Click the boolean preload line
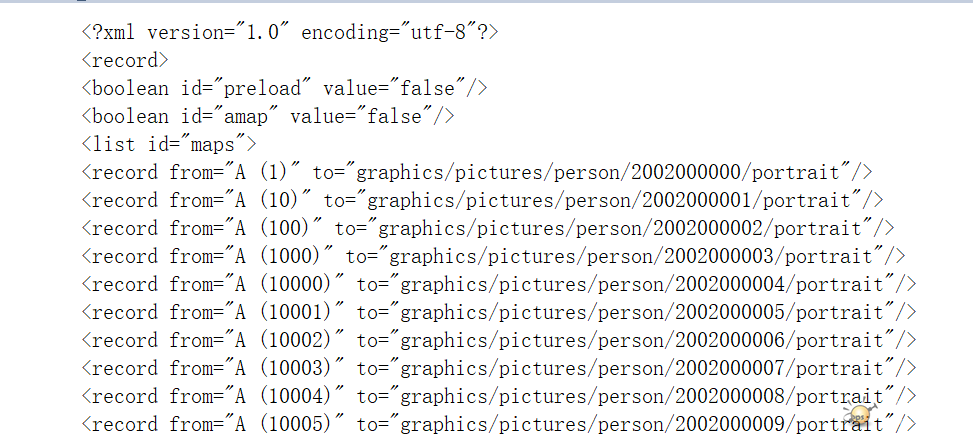This screenshot has height=436, width=973. (284, 88)
